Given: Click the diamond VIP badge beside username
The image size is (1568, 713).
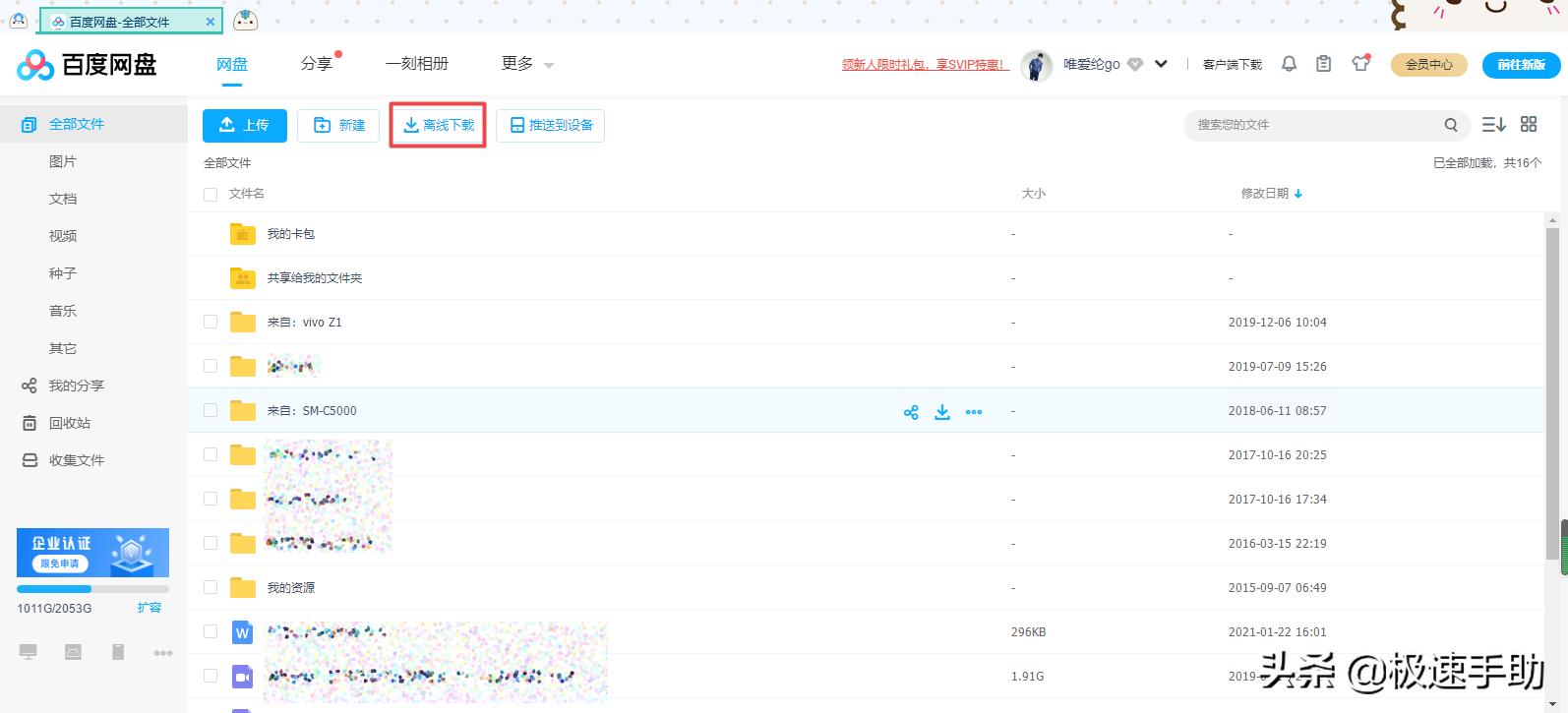Looking at the screenshot, I should tap(1134, 65).
